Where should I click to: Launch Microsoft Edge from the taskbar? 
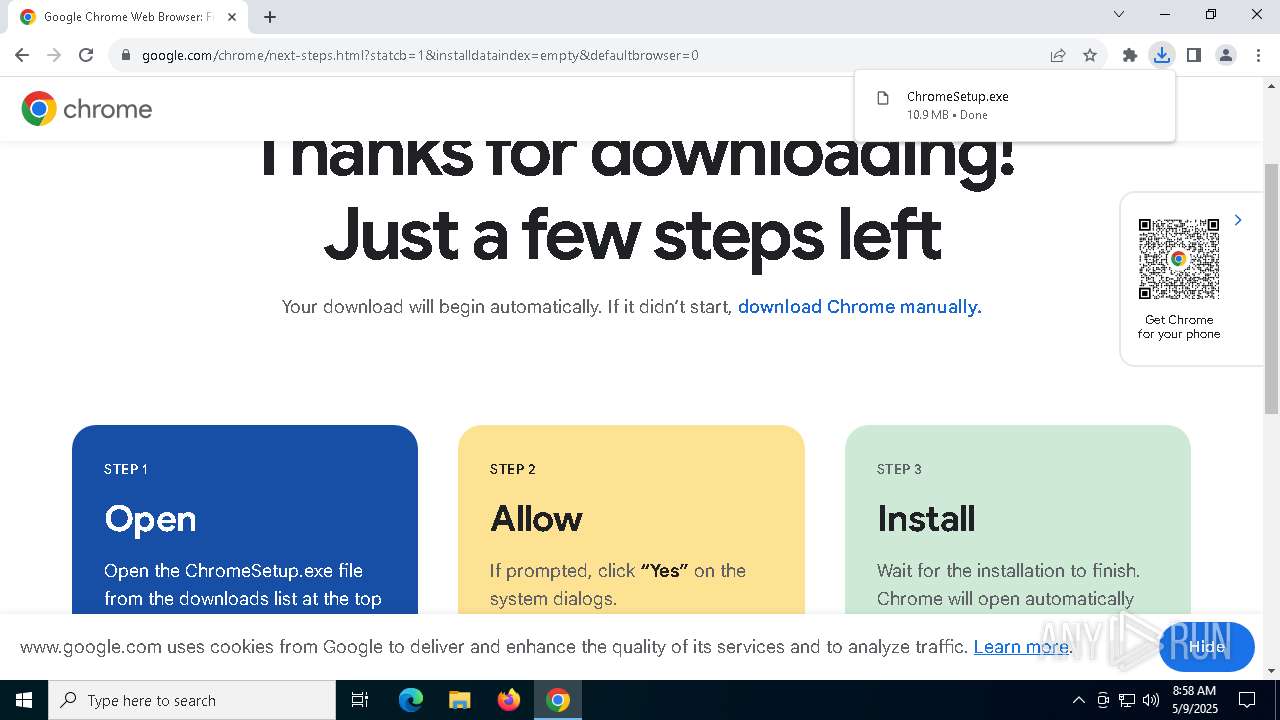pyautogui.click(x=411, y=700)
